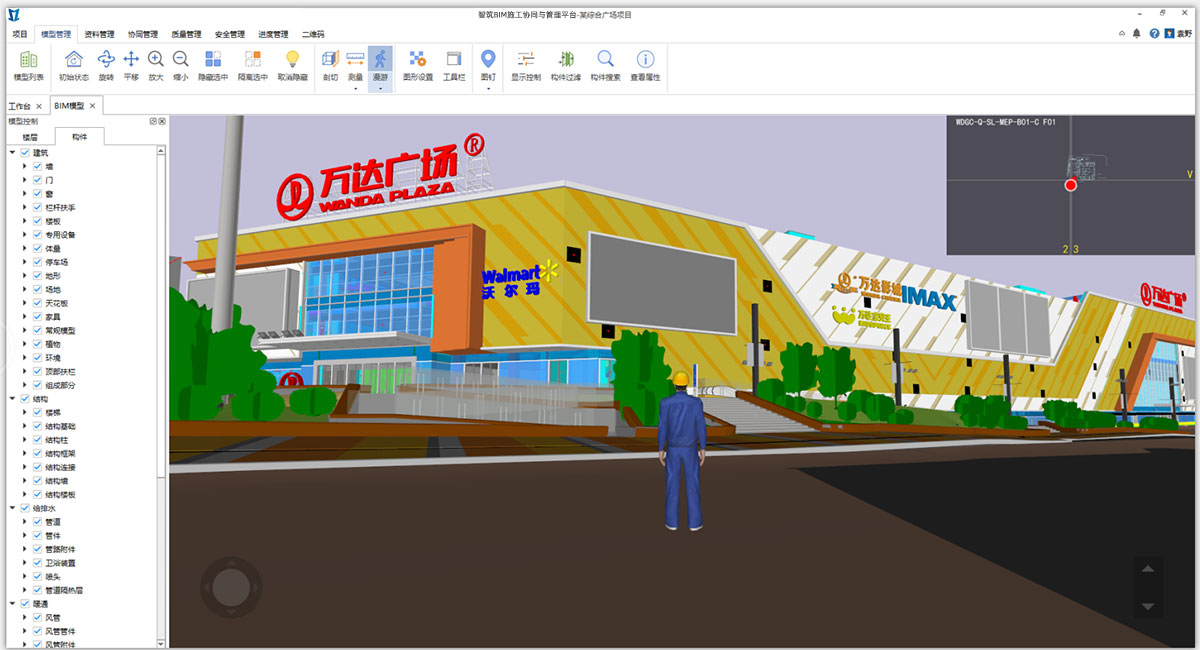Expand the 结构基础 tree node
This screenshot has height=650, width=1200.
[25, 426]
